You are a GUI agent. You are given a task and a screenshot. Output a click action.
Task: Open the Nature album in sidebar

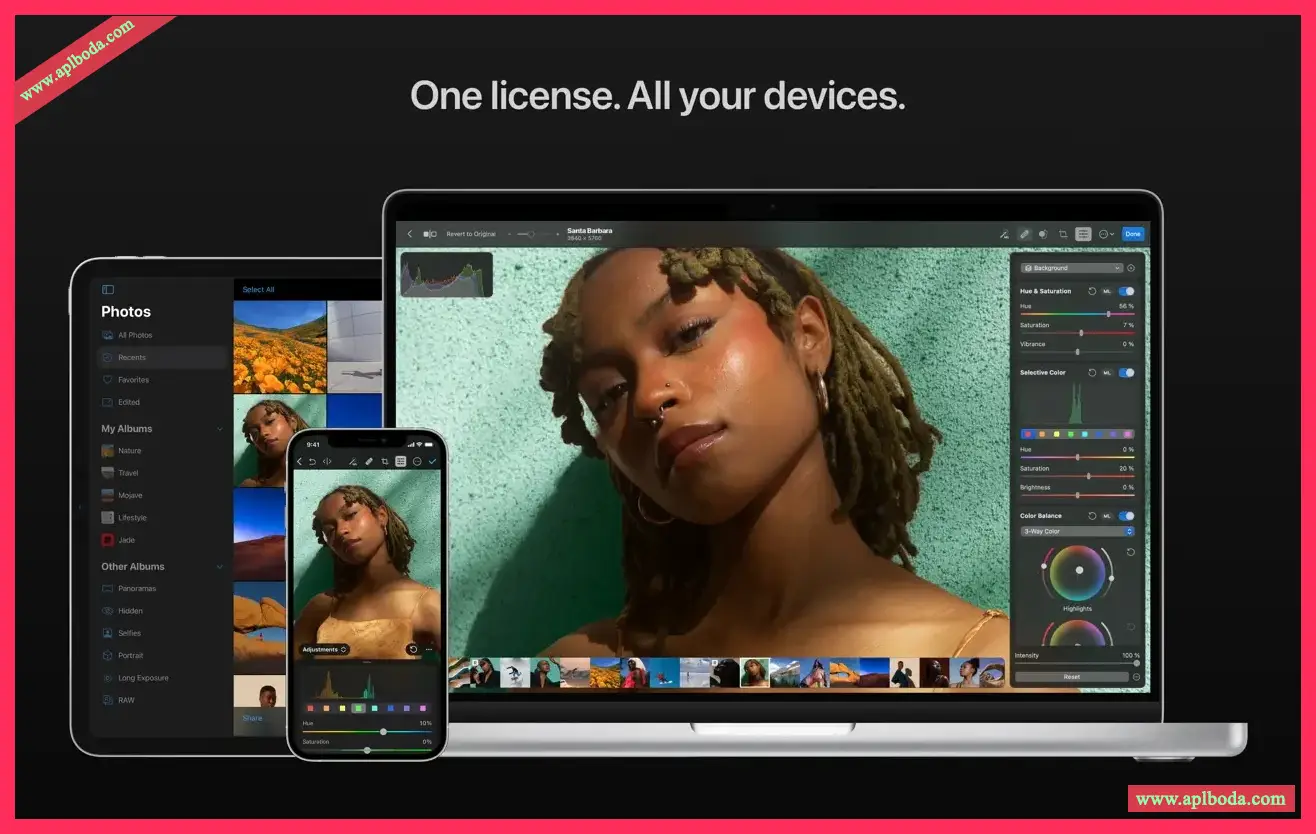pyautogui.click(x=129, y=451)
